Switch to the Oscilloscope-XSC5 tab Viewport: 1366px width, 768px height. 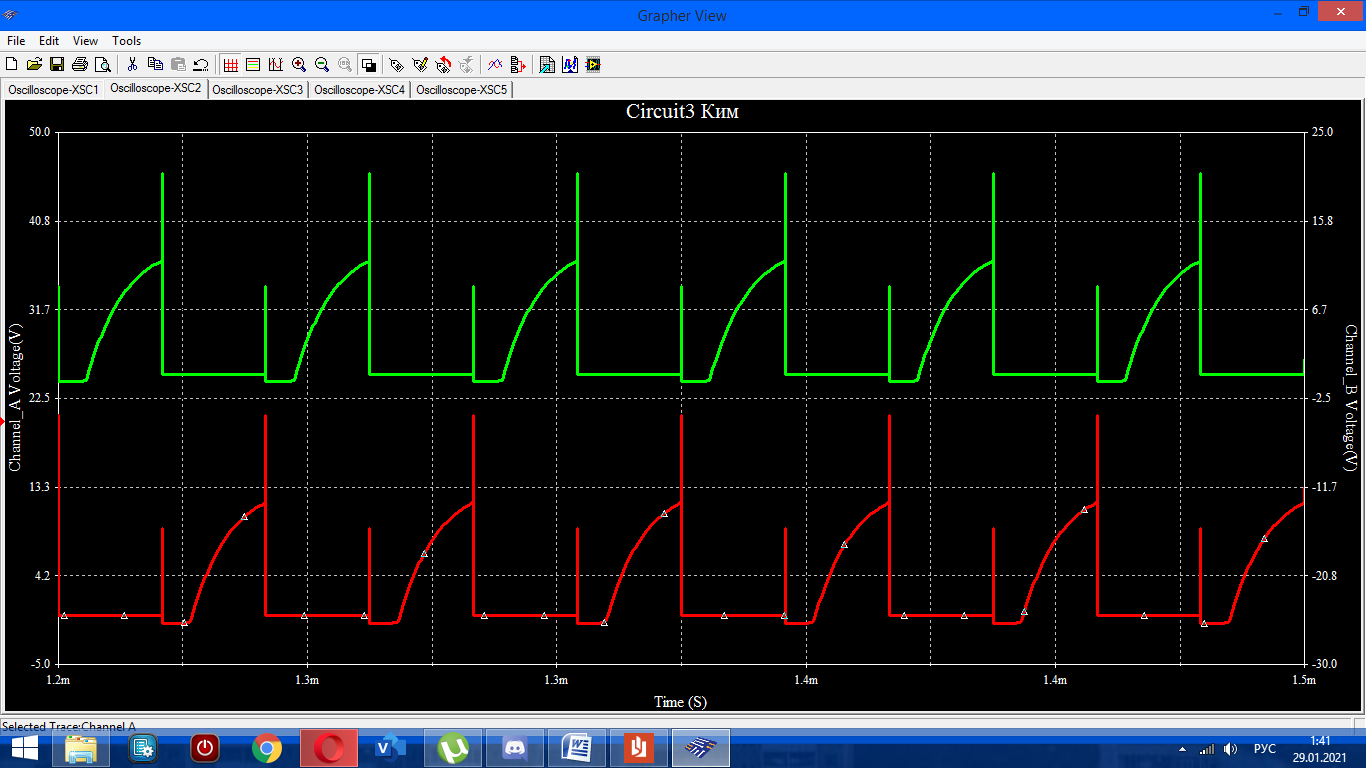(462, 90)
